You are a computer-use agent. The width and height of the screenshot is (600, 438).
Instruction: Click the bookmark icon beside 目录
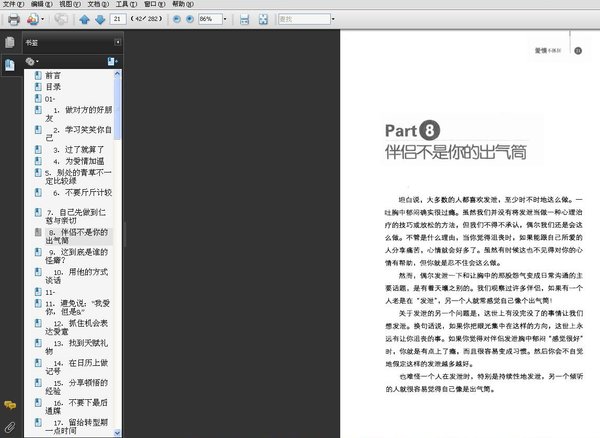38,87
